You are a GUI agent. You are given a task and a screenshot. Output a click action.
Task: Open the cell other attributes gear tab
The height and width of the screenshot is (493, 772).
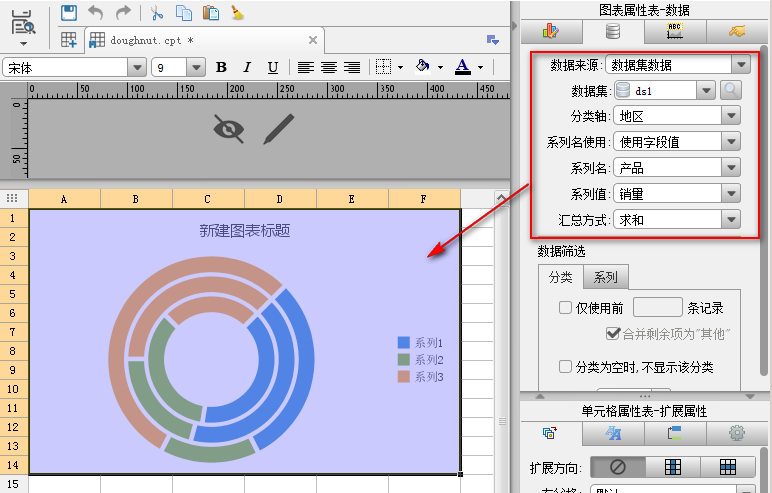(x=737, y=433)
